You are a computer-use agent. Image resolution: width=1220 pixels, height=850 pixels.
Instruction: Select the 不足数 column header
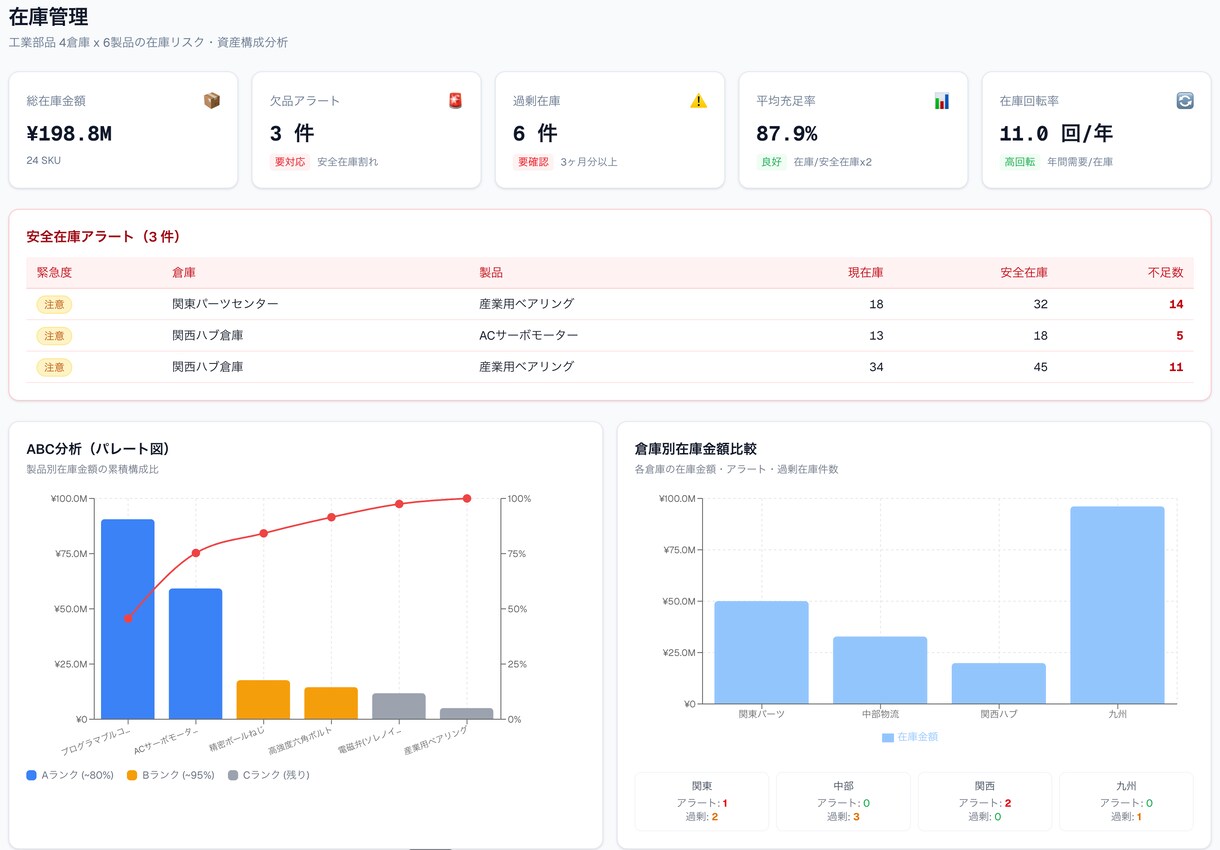(x=1165, y=273)
